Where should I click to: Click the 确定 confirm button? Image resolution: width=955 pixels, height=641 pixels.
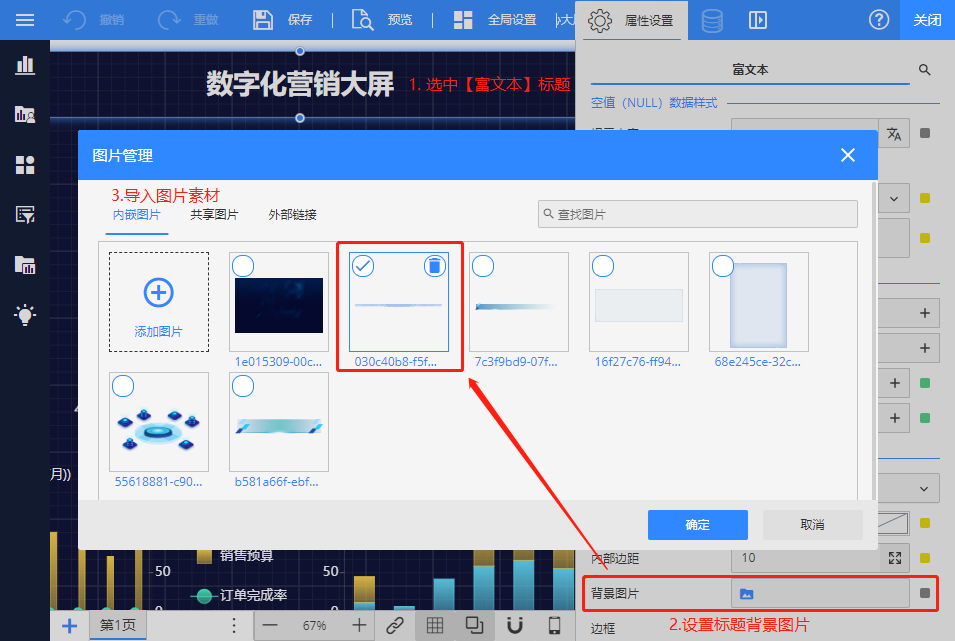tap(697, 525)
